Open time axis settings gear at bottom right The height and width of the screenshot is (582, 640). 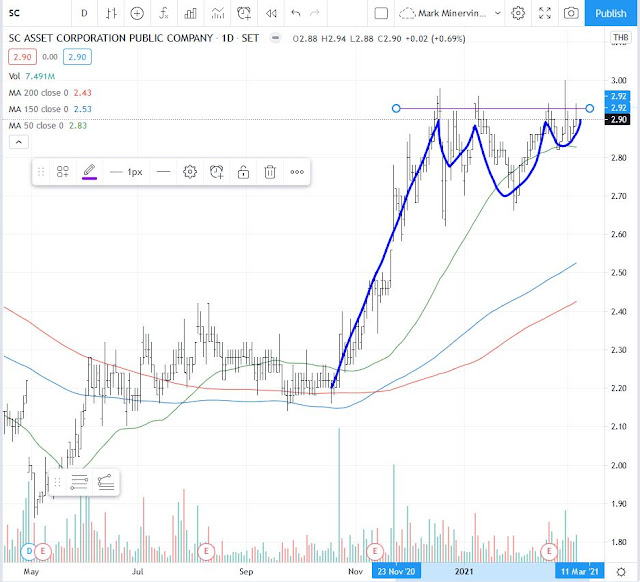click(x=621, y=571)
